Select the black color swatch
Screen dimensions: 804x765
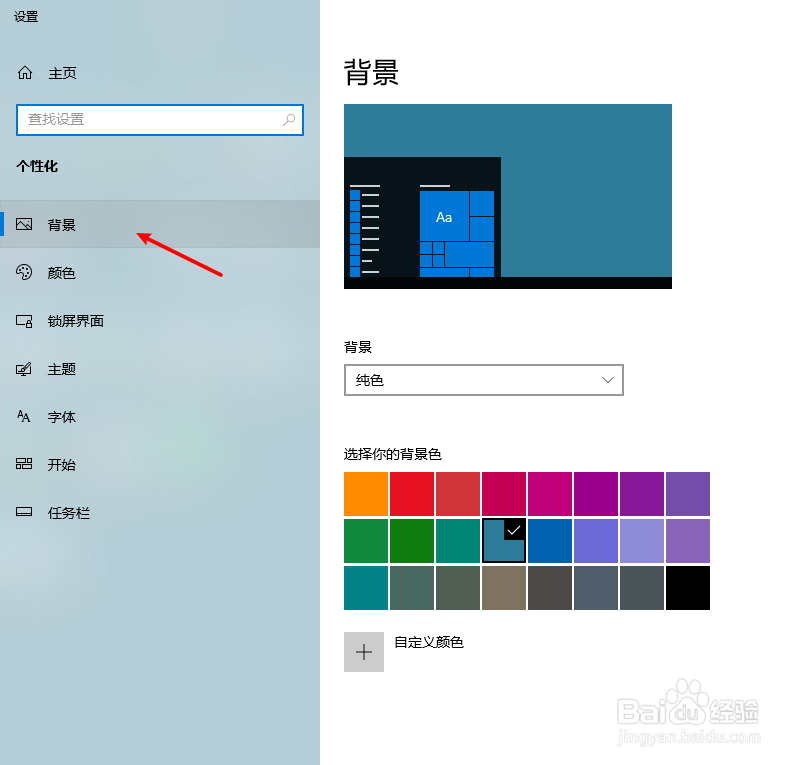point(688,588)
